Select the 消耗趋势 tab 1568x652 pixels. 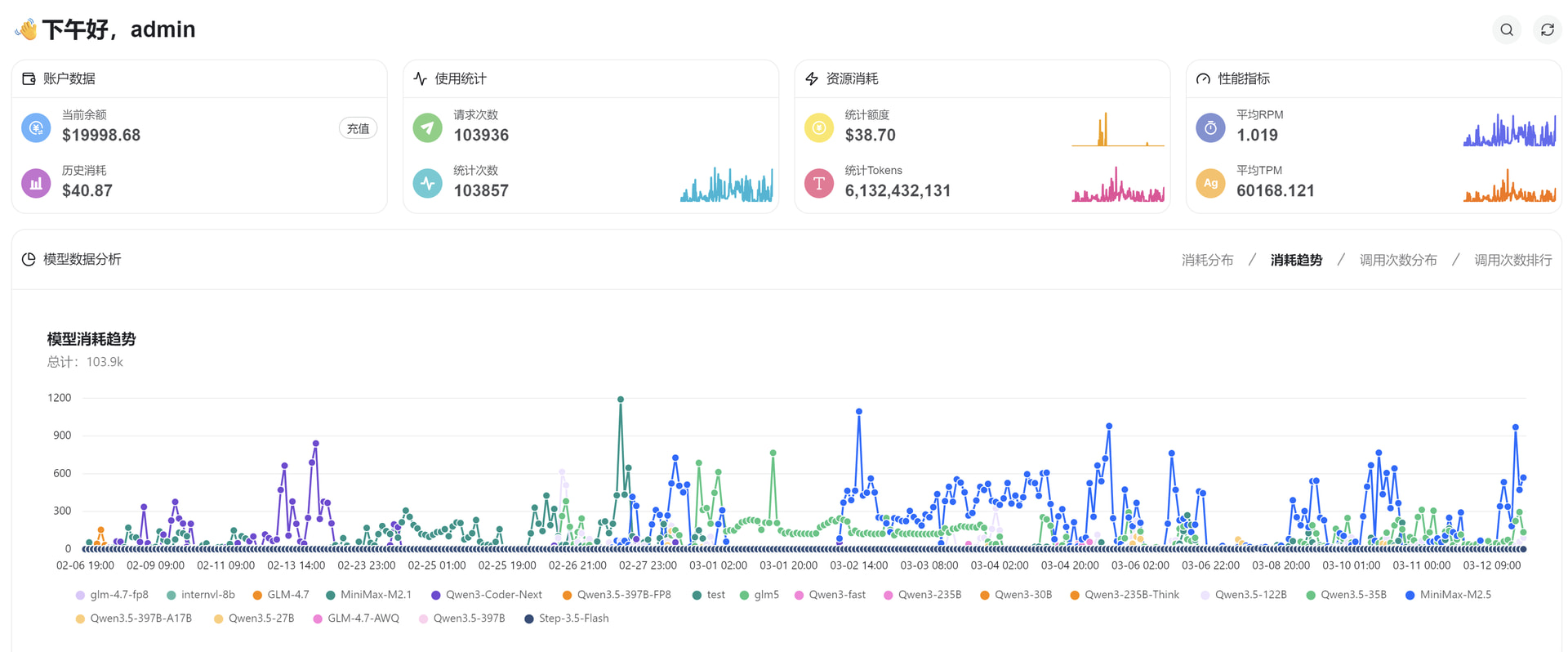(1296, 260)
